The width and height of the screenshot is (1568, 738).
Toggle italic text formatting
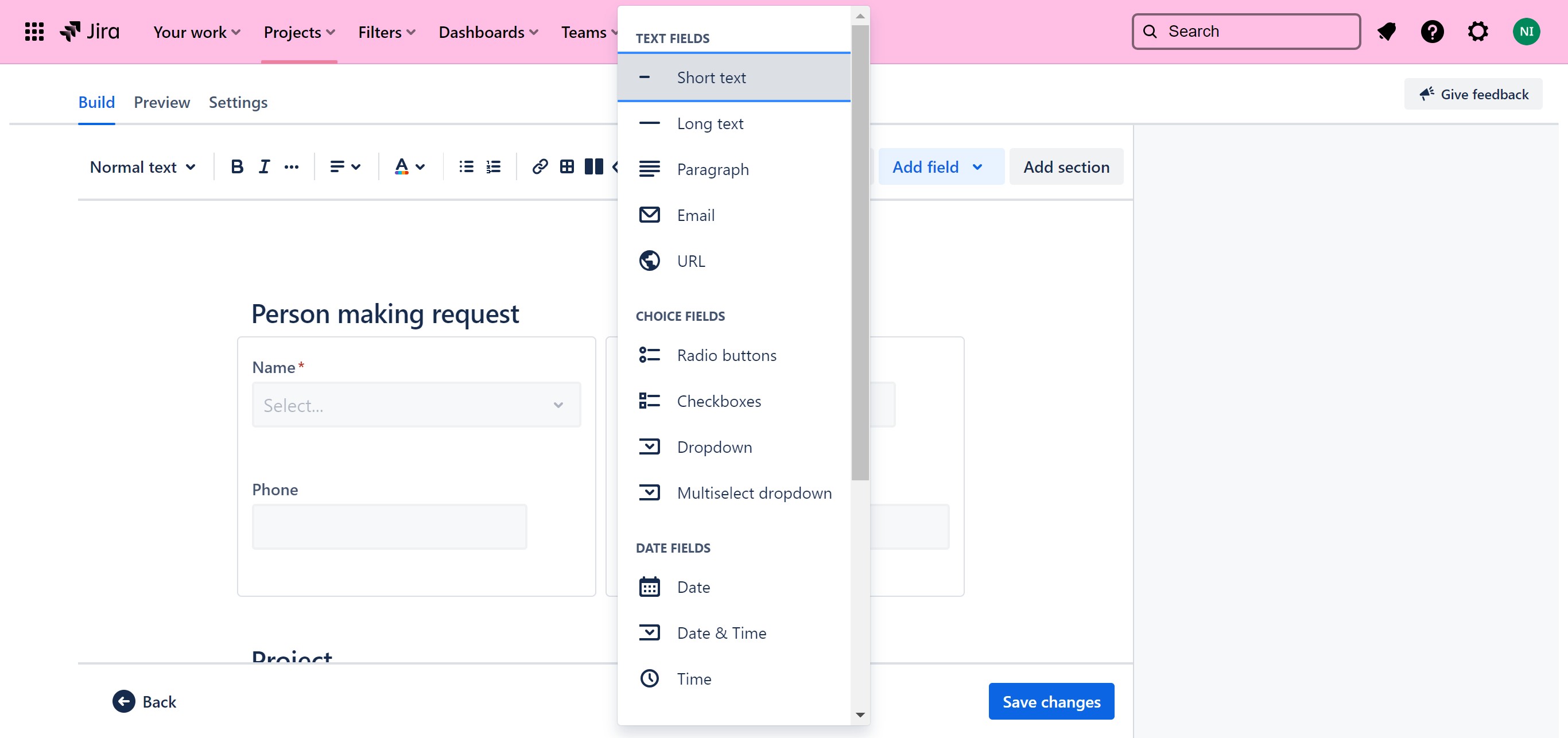coord(263,166)
